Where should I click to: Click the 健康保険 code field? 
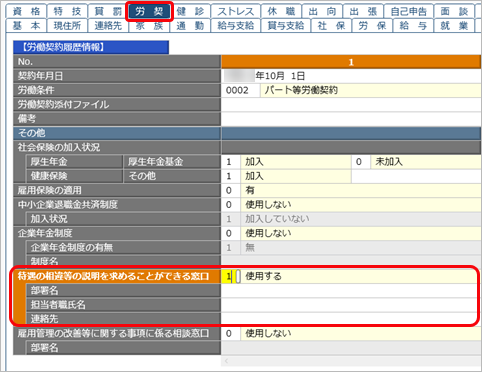tap(231, 176)
